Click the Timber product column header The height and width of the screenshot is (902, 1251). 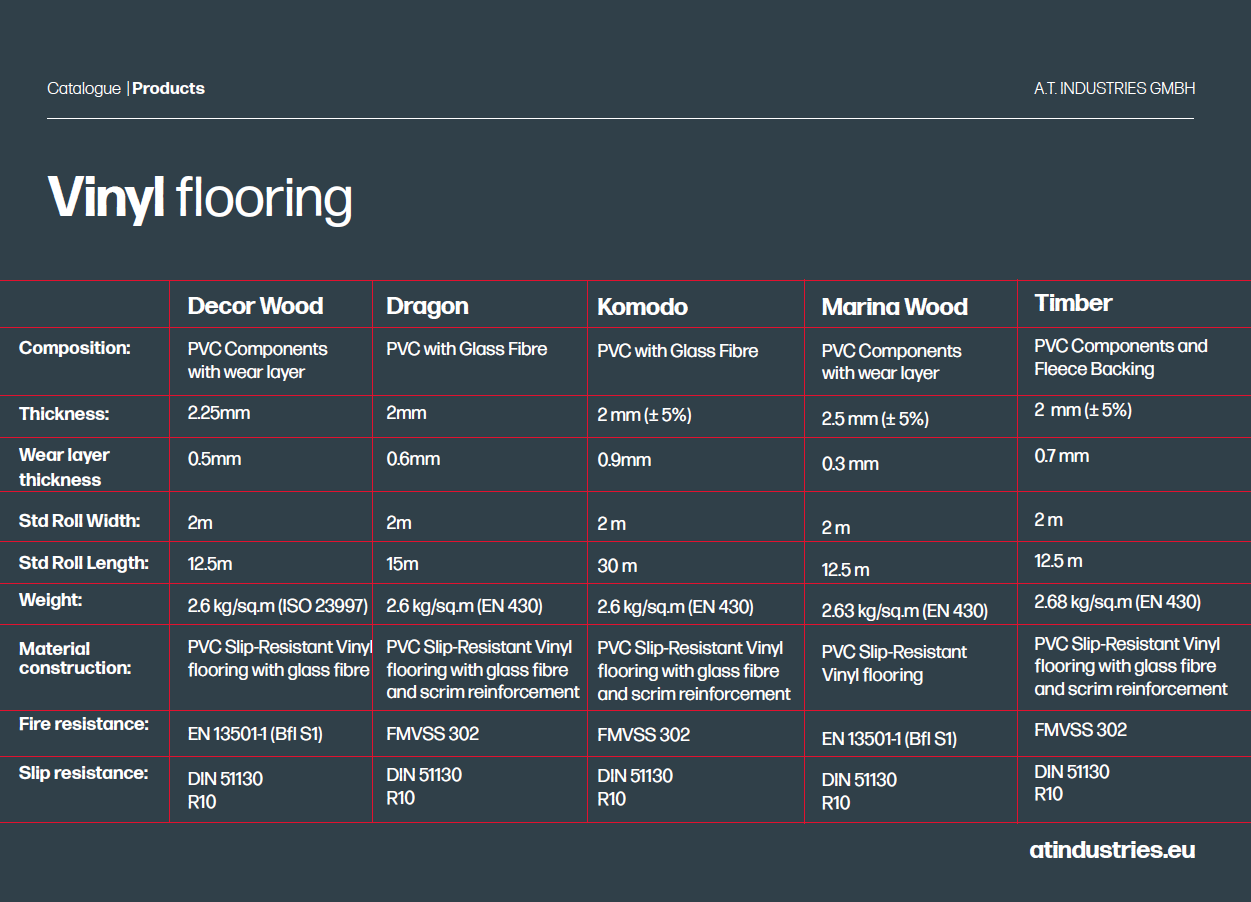pos(1073,303)
